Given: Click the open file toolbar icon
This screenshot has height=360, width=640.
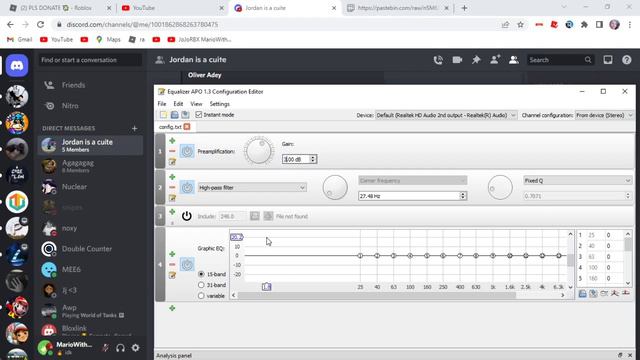Looking at the screenshot, I should (x=175, y=115).
